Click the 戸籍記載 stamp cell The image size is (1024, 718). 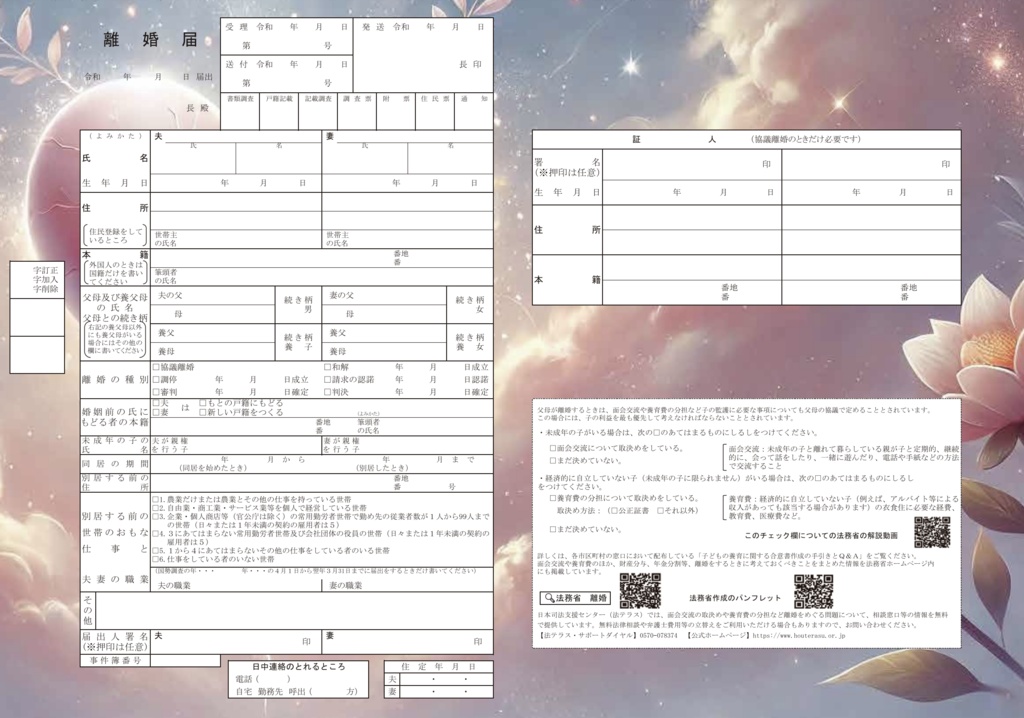tap(279, 112)
